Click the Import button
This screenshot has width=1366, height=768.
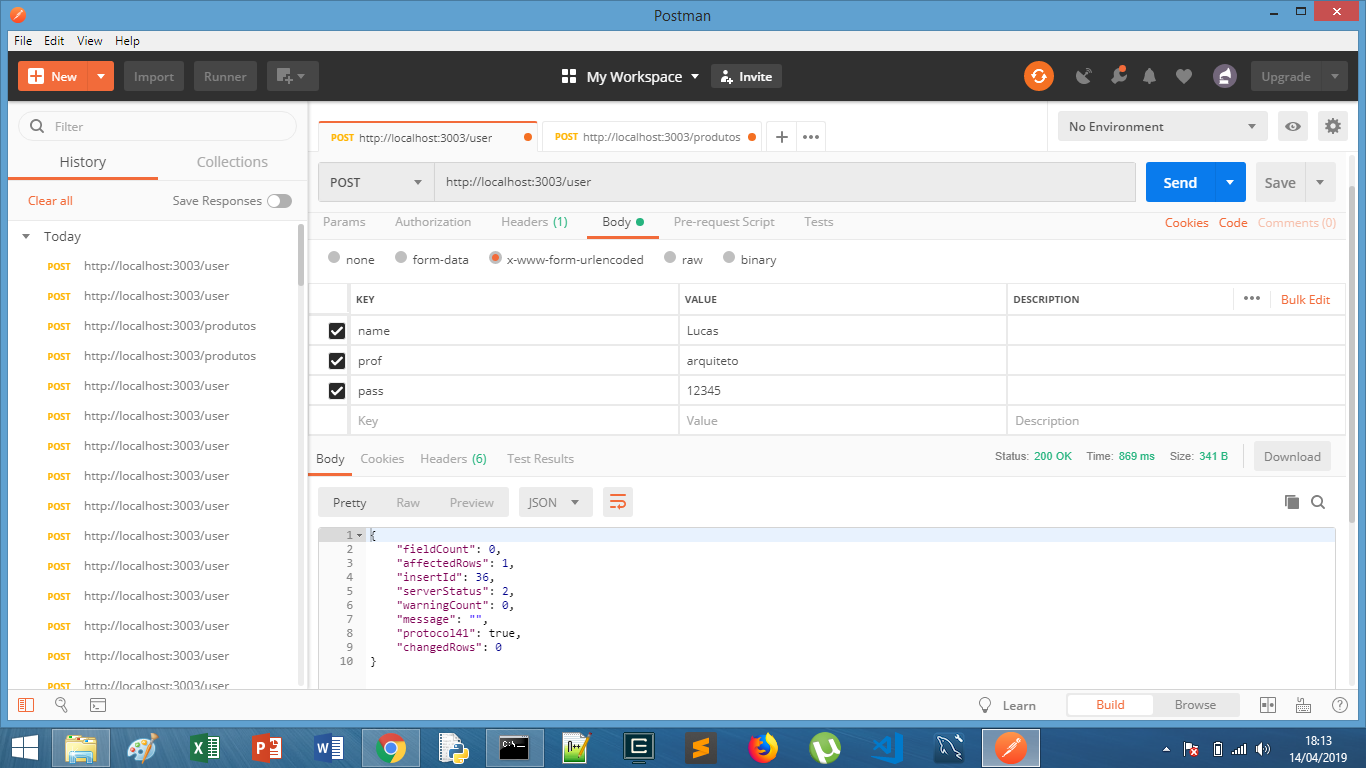tap(154, 76)
